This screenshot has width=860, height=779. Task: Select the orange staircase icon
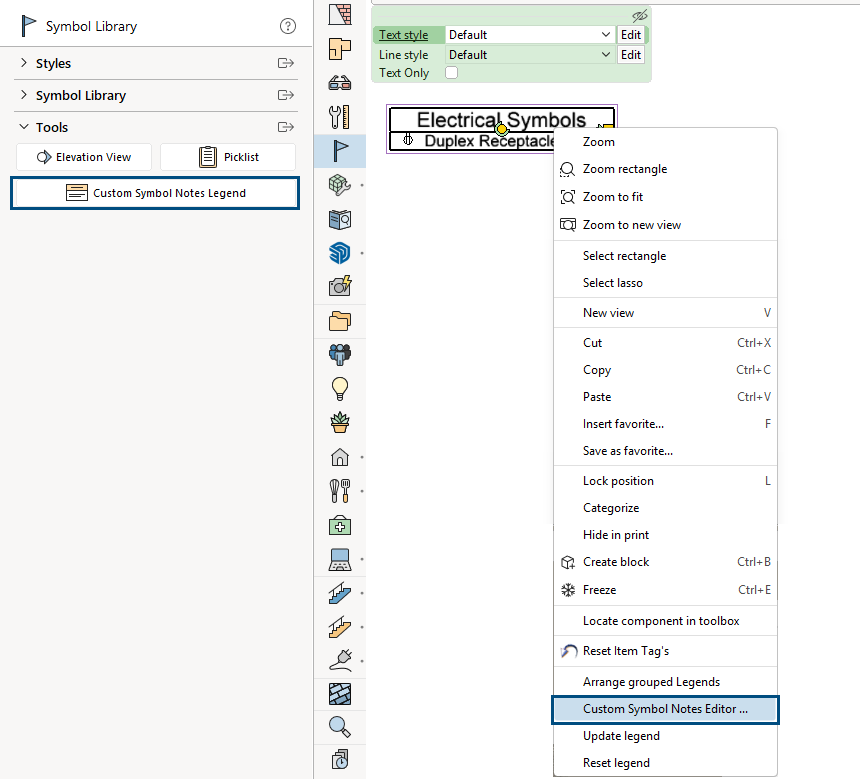click(340, 627)
